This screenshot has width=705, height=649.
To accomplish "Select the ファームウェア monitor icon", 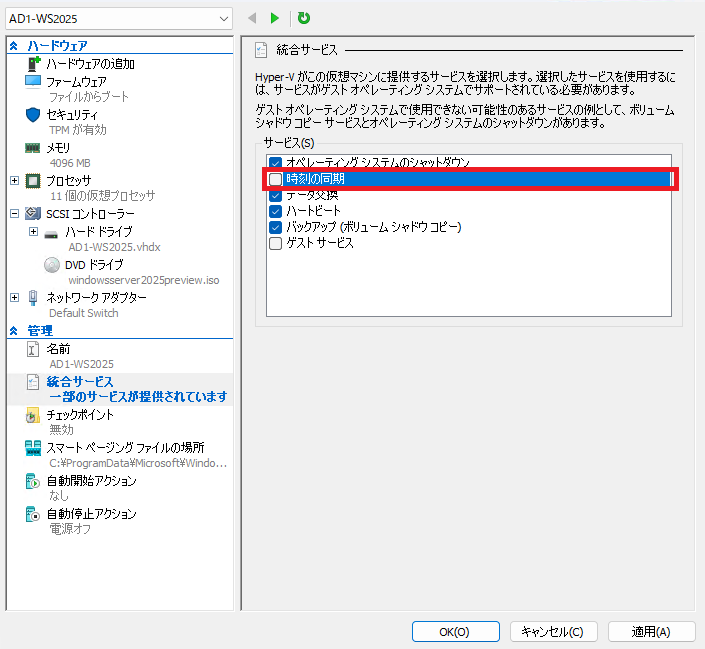I will pos(33,81).
